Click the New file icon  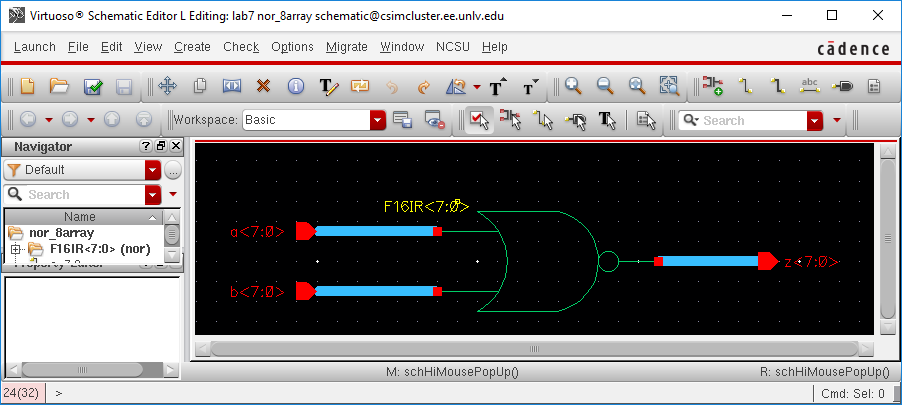pyautogui.click(x=28, y=87)
